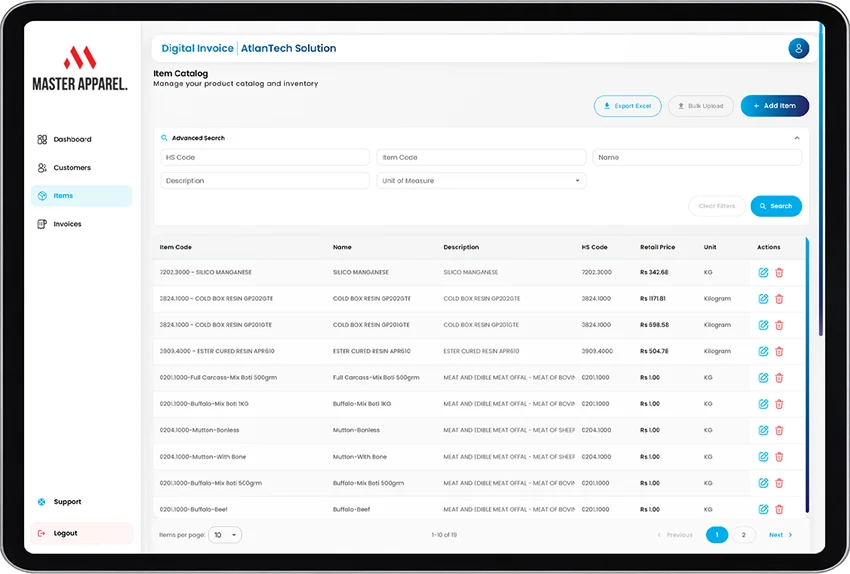This screenshot has height=574, width=850.
Task: Open Invoices from the sidebar
Action: tap(81, 224)
